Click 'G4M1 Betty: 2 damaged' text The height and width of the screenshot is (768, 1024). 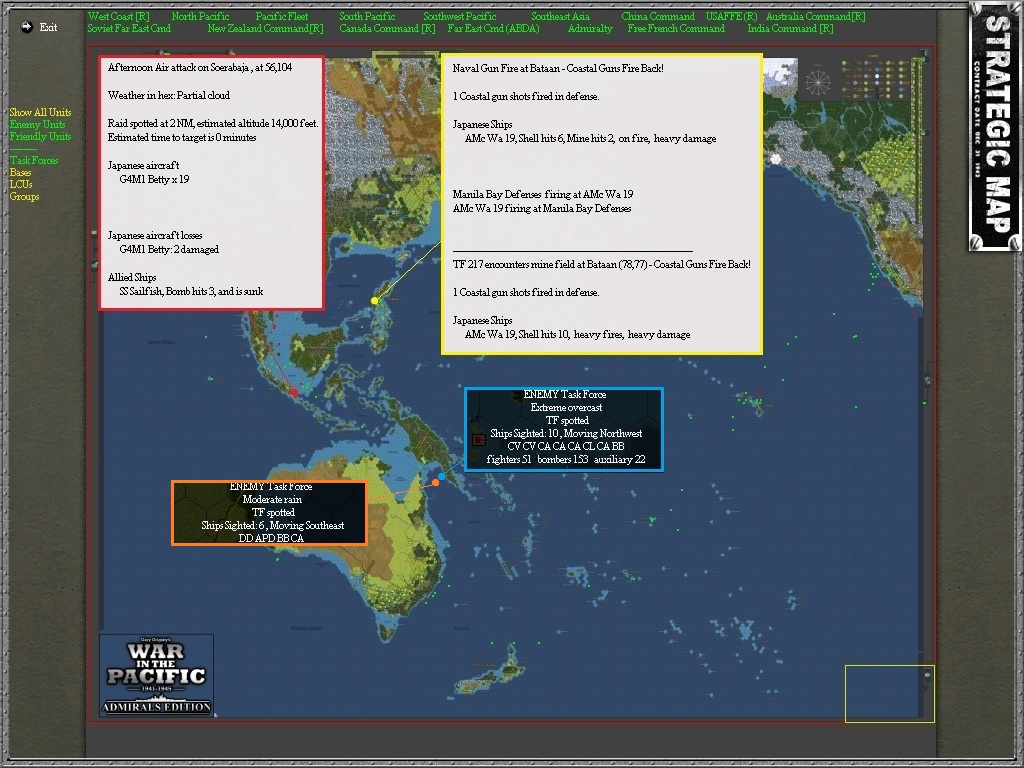[168, 249]
